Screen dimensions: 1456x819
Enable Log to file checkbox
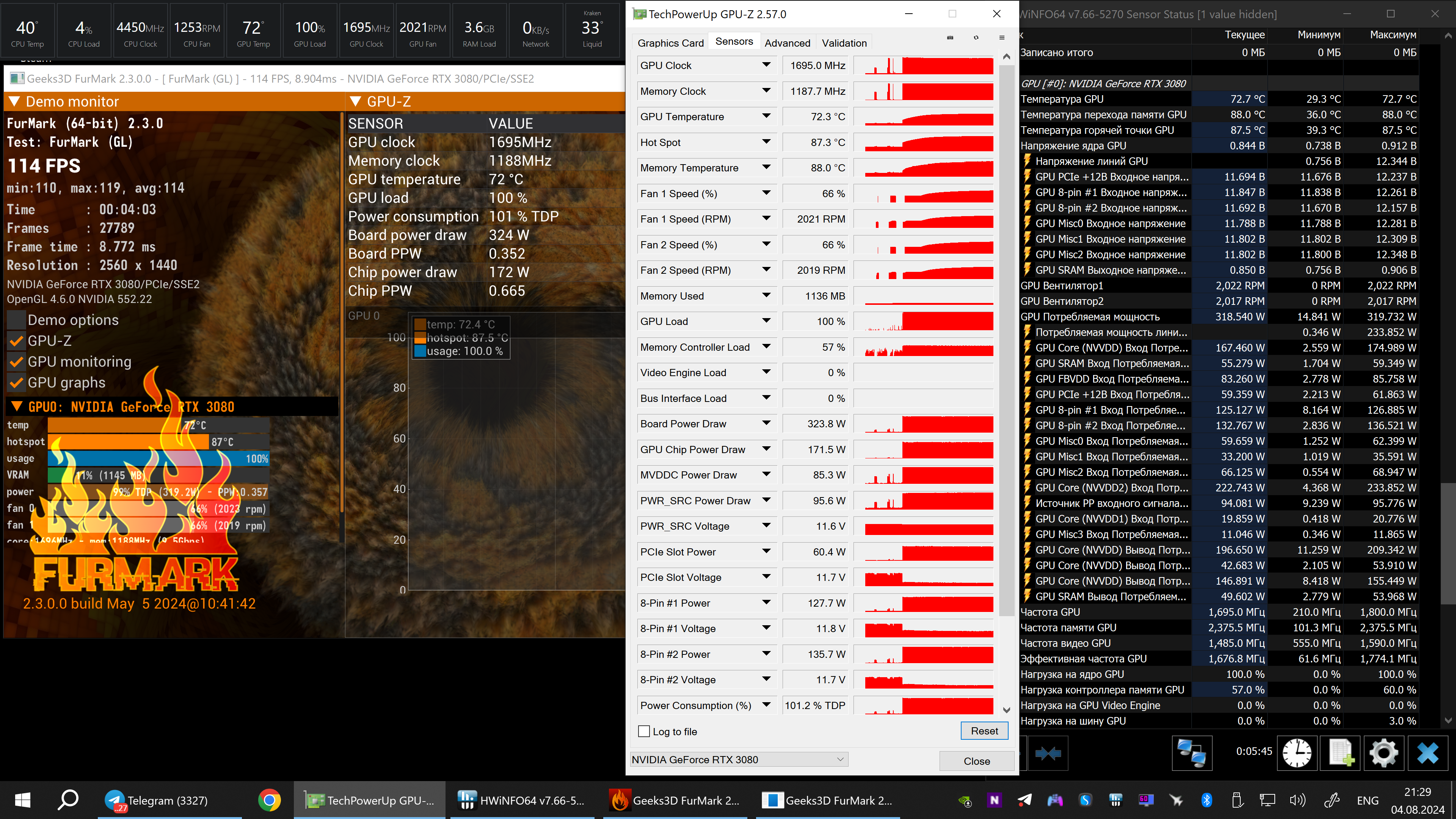click(644, 731)
